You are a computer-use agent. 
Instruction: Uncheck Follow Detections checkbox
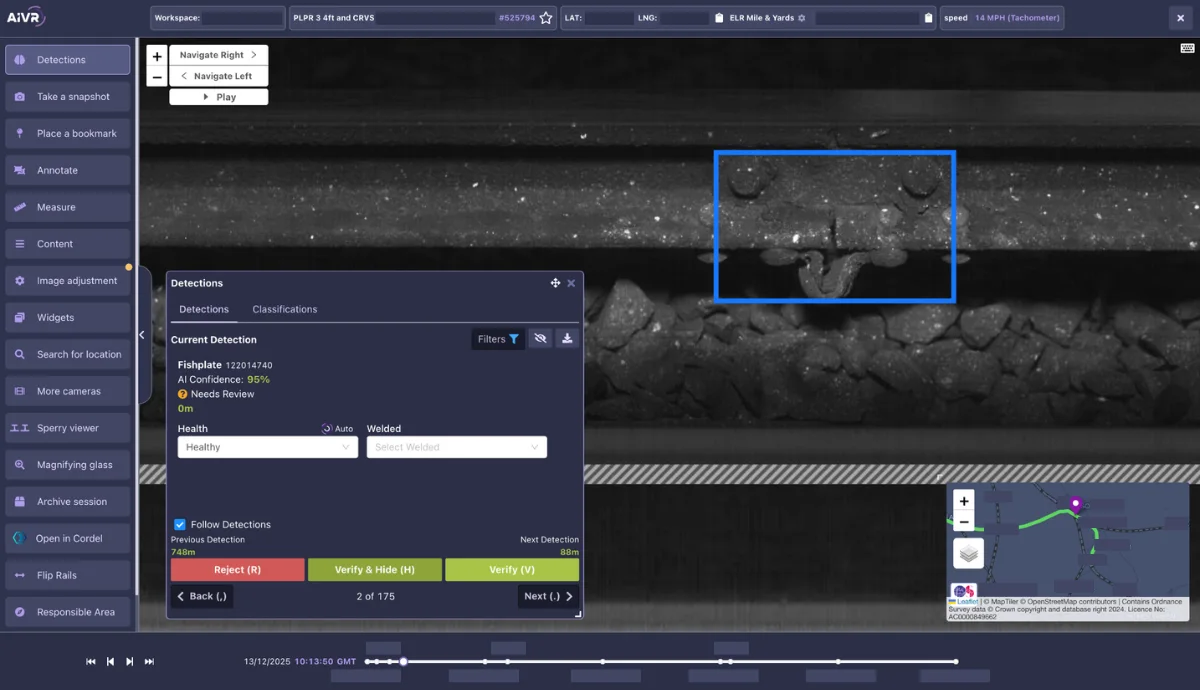coord(180,524)
